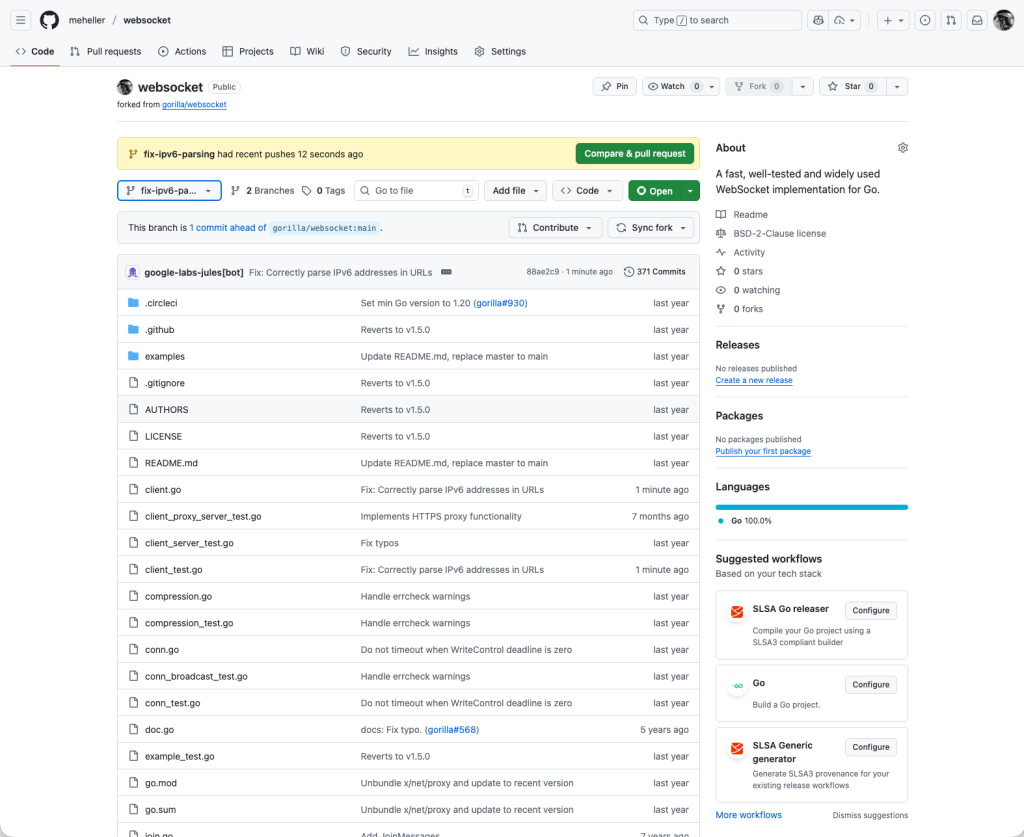
Task: Switch to the Pull requests tab
Action: tap(105, 52)
